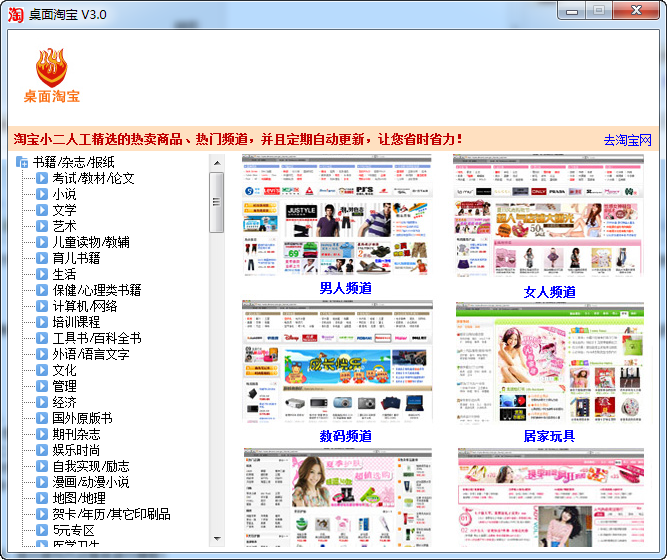Viewport: 667px width, 560px height.
Task: Click the arrow icon beside 漫画/动漫小说
Action: point(42,482)
